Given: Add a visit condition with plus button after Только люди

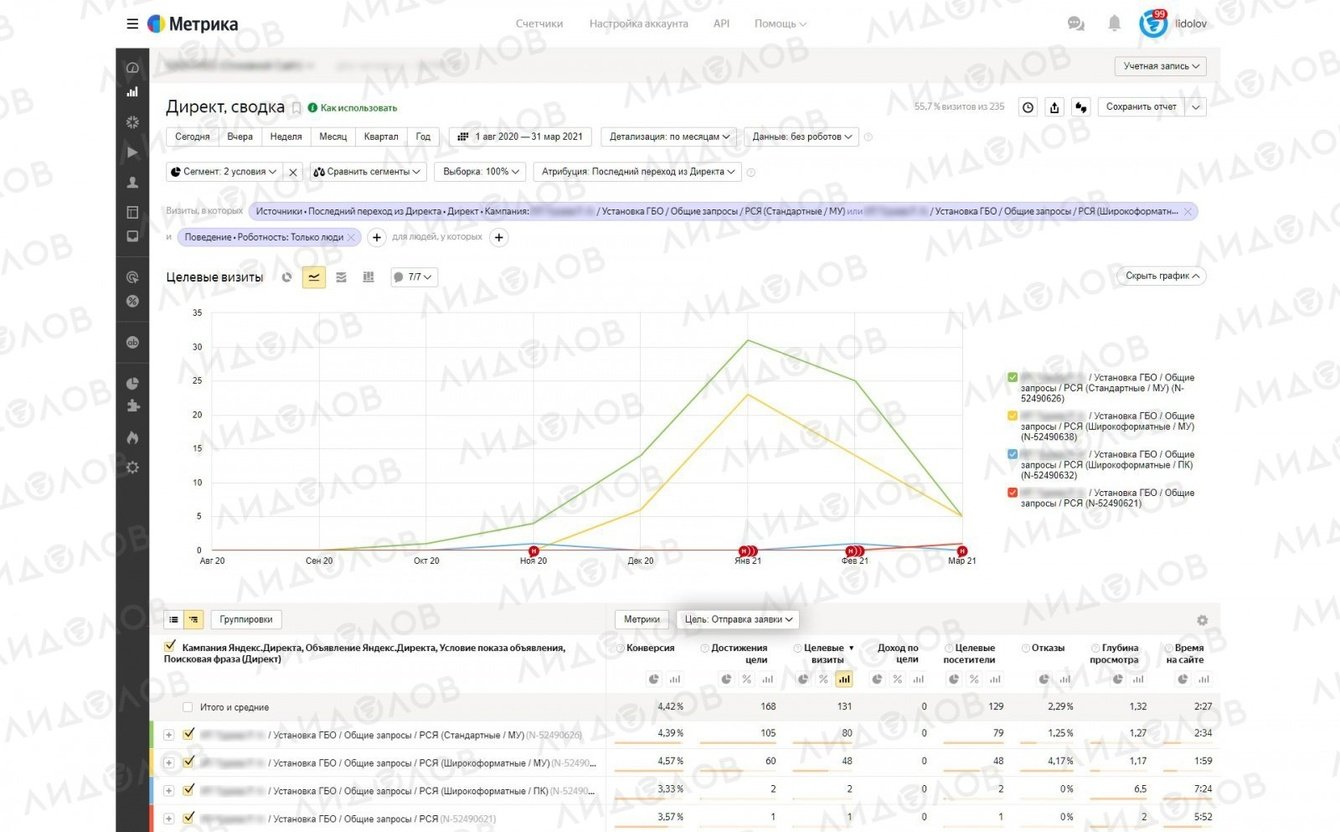Looking at the screenshot, I should point(377,237).
